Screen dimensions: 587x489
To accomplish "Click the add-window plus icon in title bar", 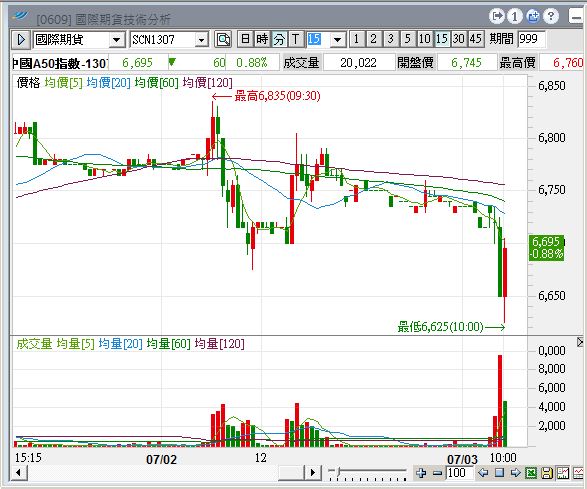I will 532,16.
